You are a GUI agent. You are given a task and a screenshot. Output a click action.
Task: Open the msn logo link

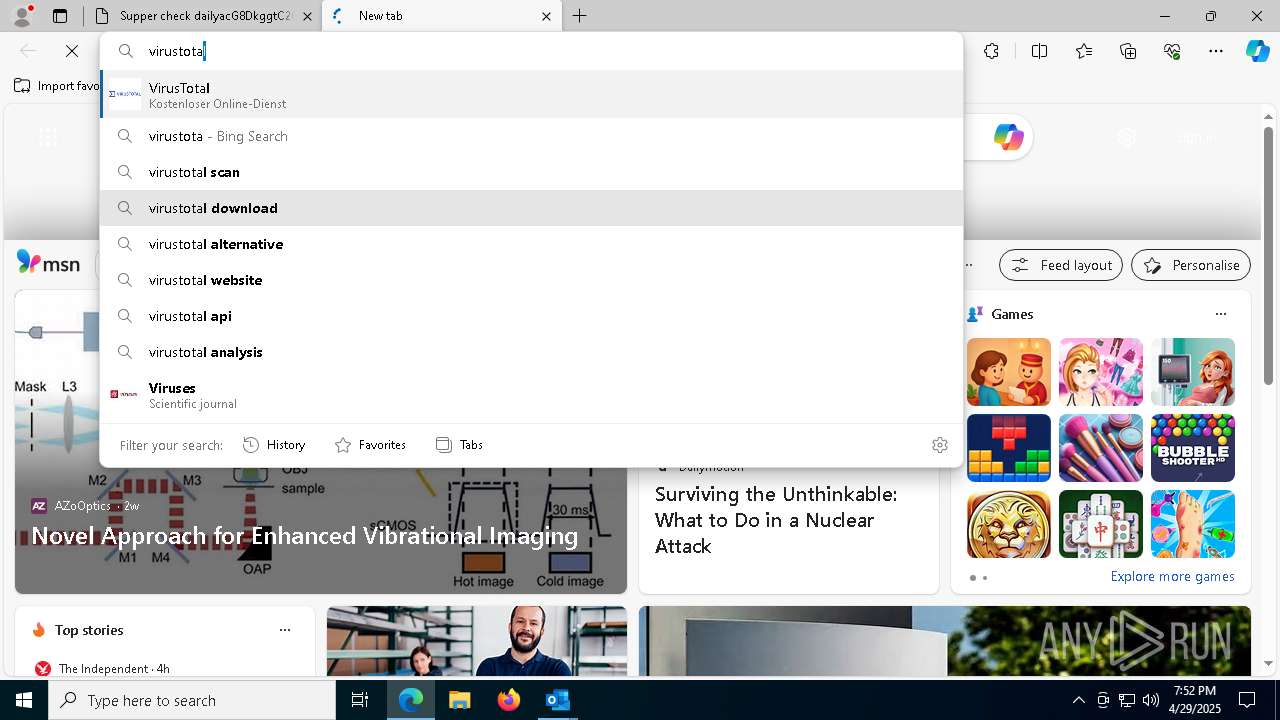[48, 263]
